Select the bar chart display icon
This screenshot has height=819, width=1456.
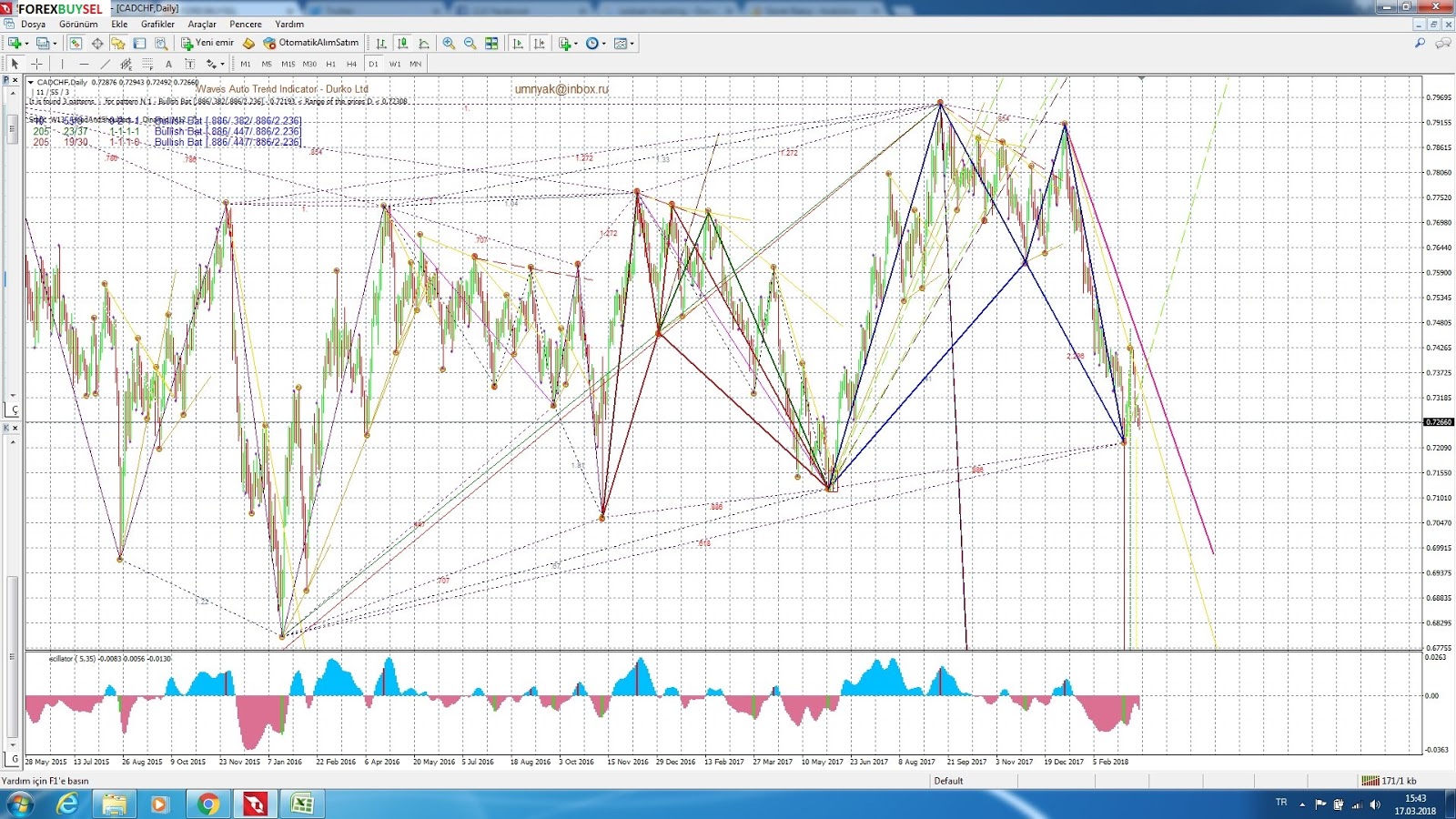381,43
